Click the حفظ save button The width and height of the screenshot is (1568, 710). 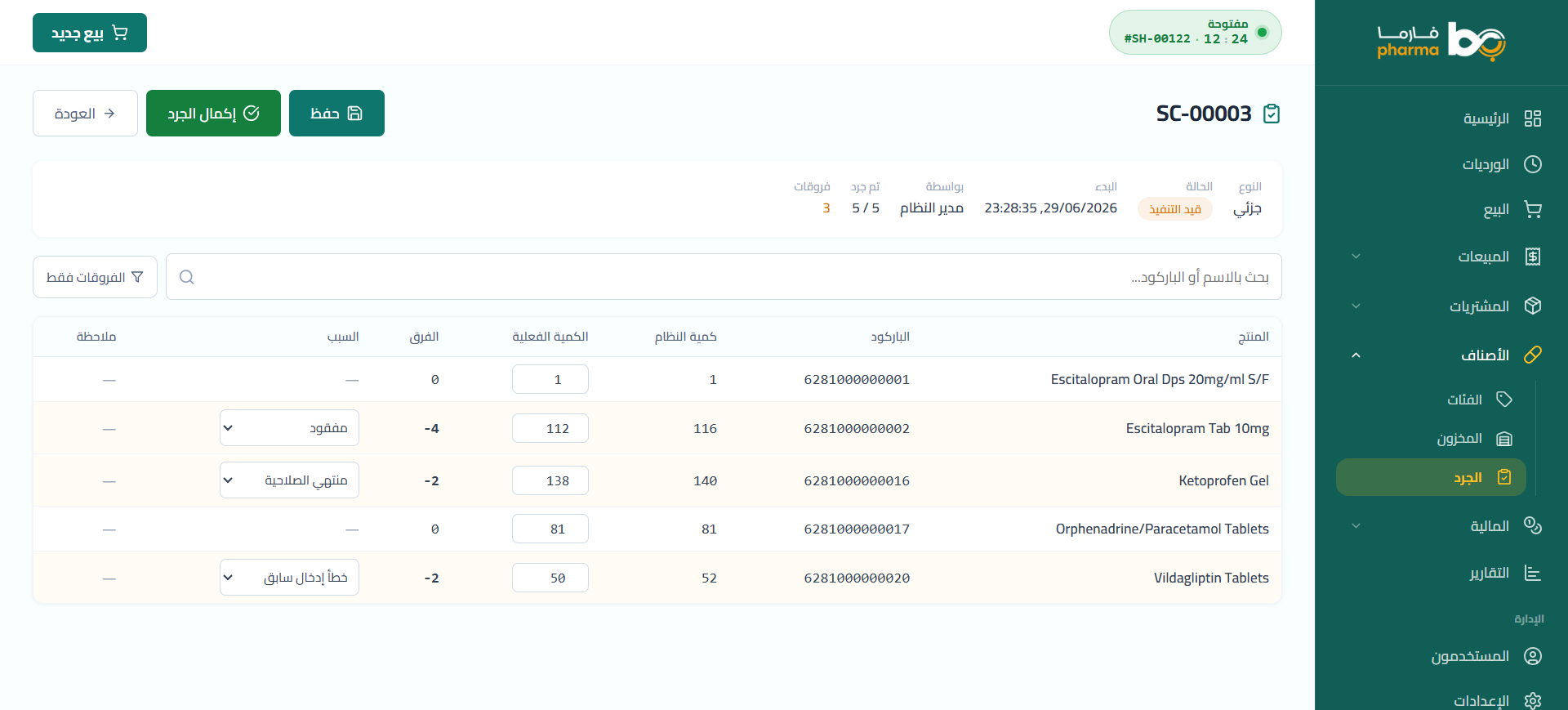(336, 113)
